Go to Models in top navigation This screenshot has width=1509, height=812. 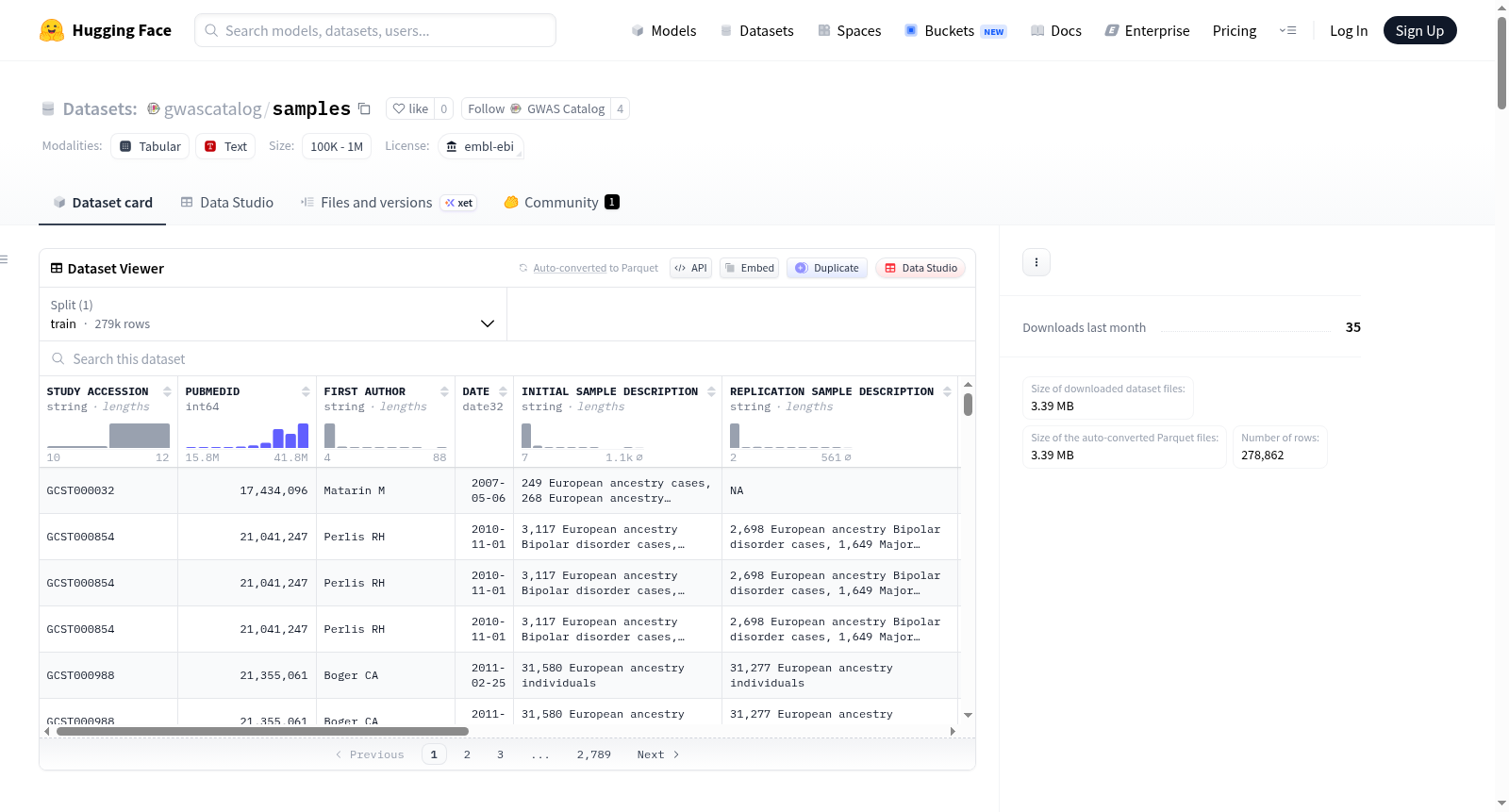tap(664, 31)
